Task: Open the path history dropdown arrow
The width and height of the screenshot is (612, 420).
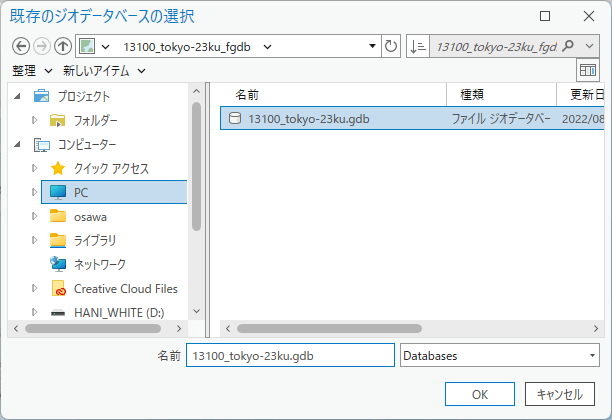Action: coord(372,46)
